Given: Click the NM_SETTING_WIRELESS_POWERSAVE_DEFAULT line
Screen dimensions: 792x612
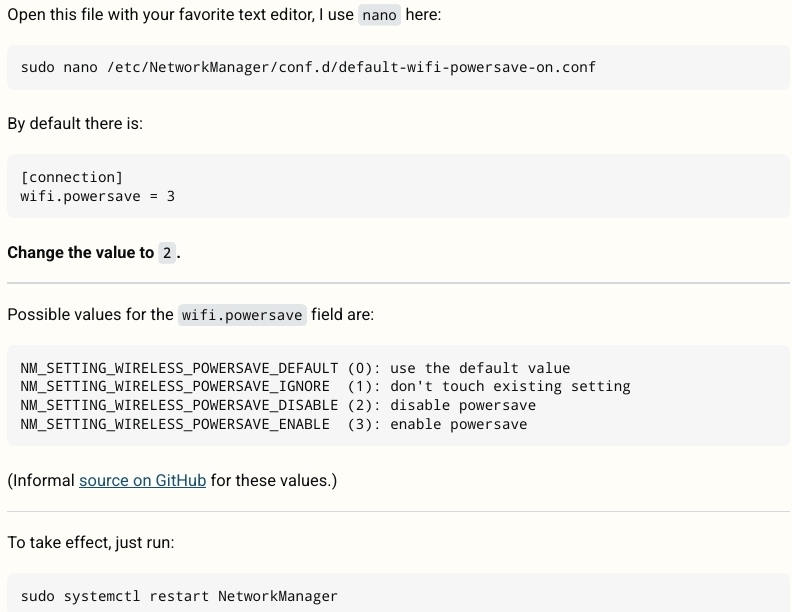Looking at the screenshot, I should (x=295, y=368).
